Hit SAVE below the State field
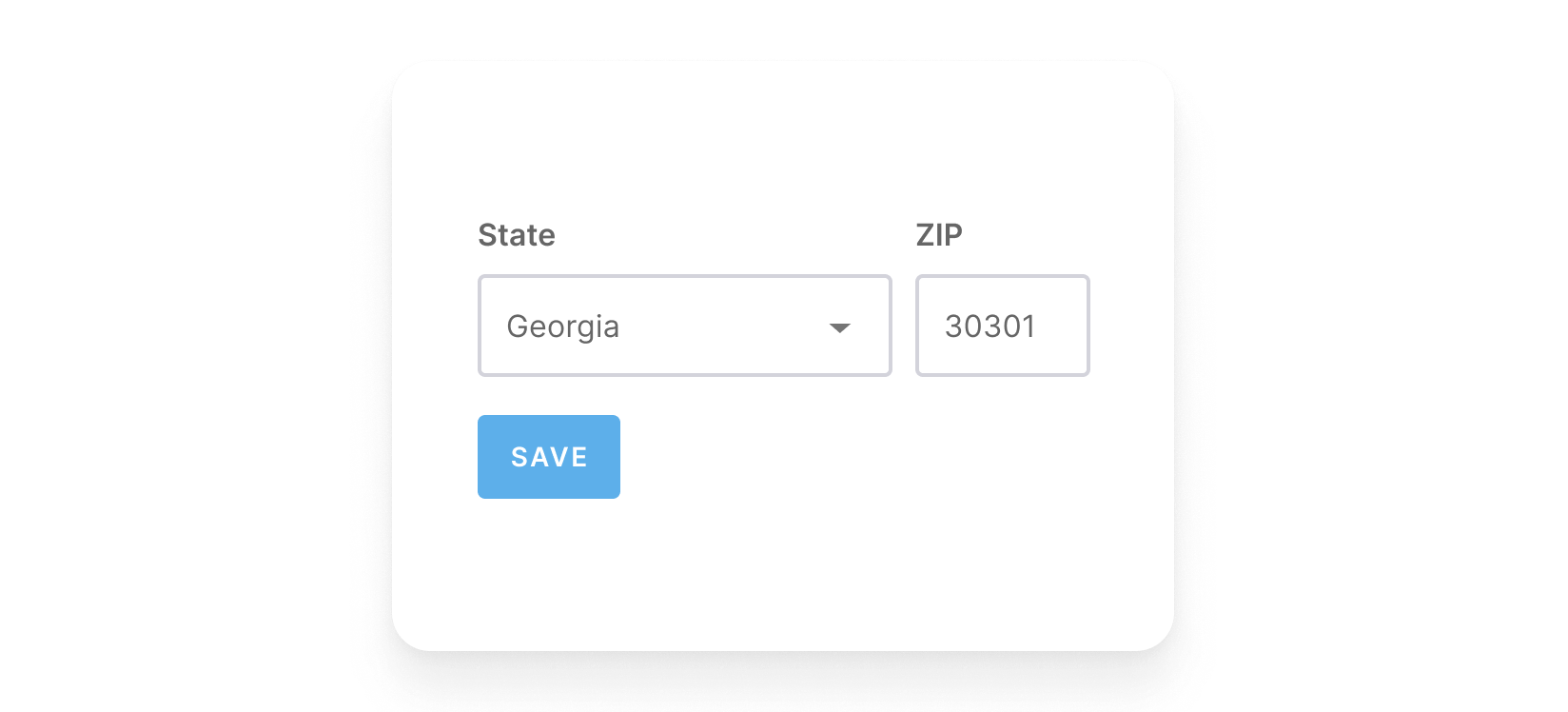This screenshot has height=712, width=1568. tap(549, 457)
